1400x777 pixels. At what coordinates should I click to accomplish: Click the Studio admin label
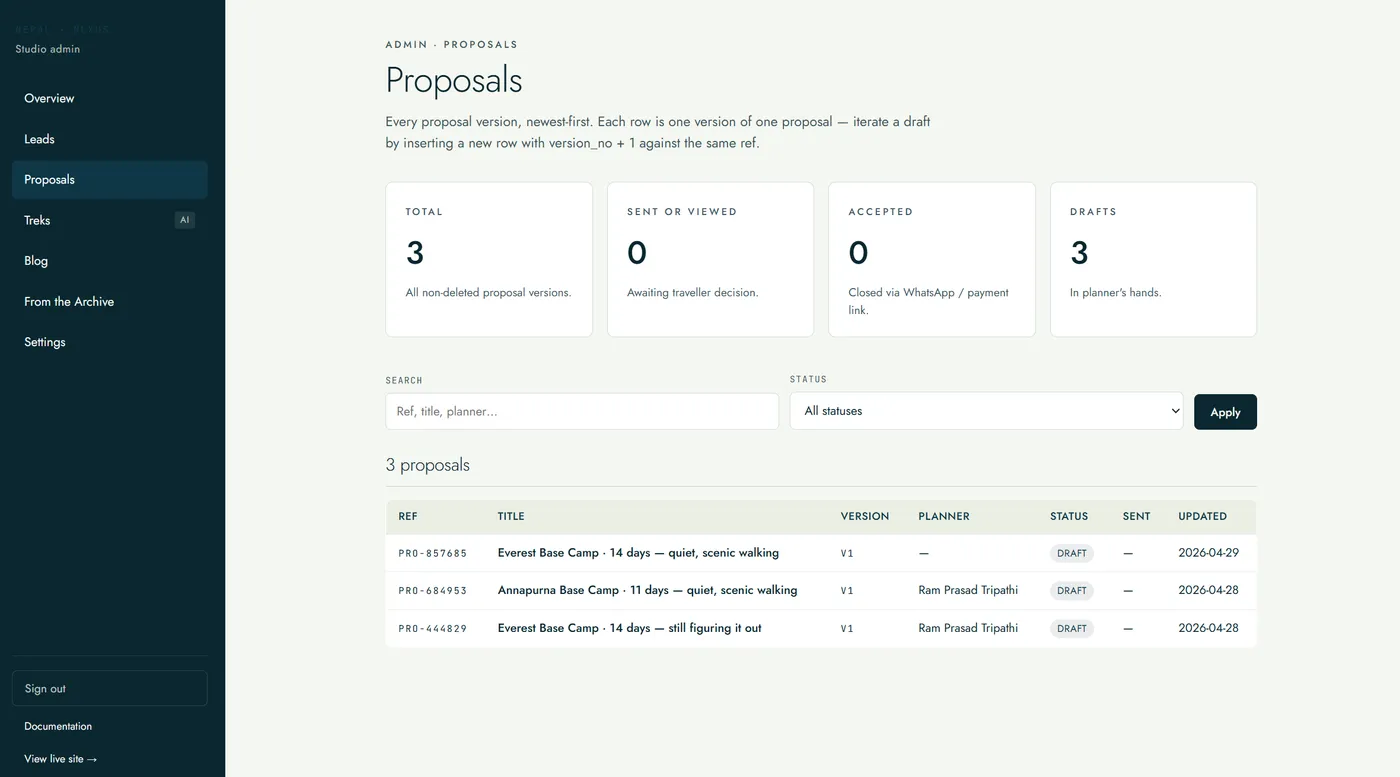(48, 49)
